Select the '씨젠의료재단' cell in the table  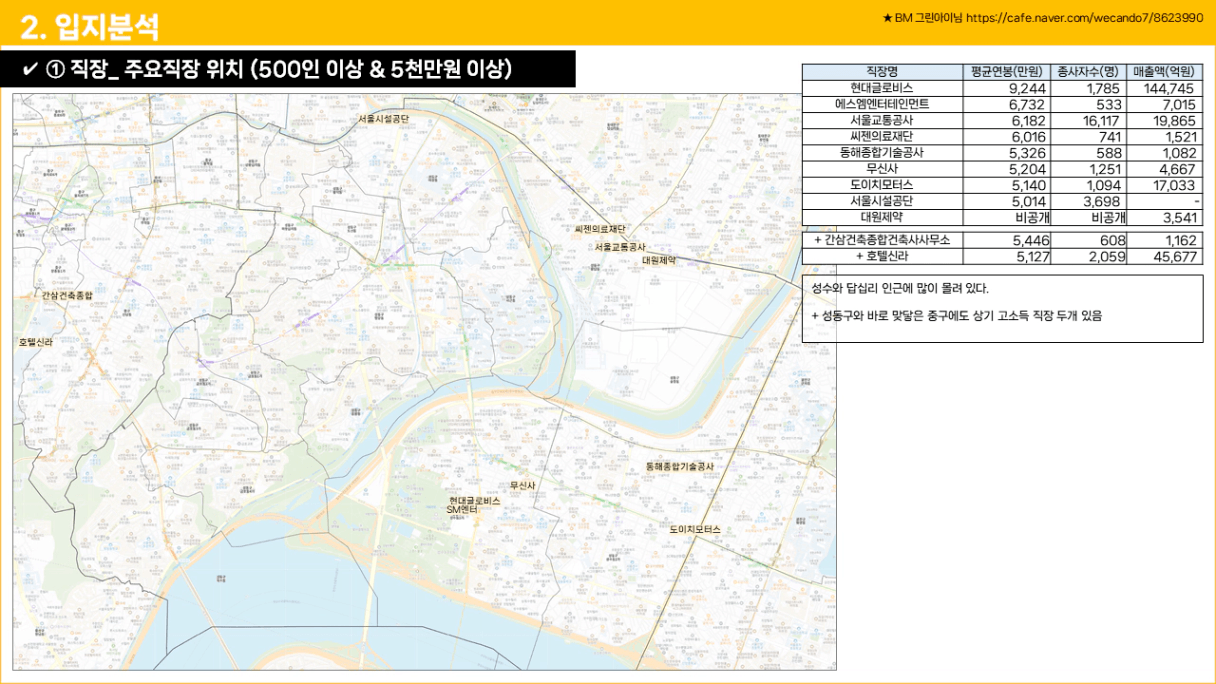[x=882, y=136]
